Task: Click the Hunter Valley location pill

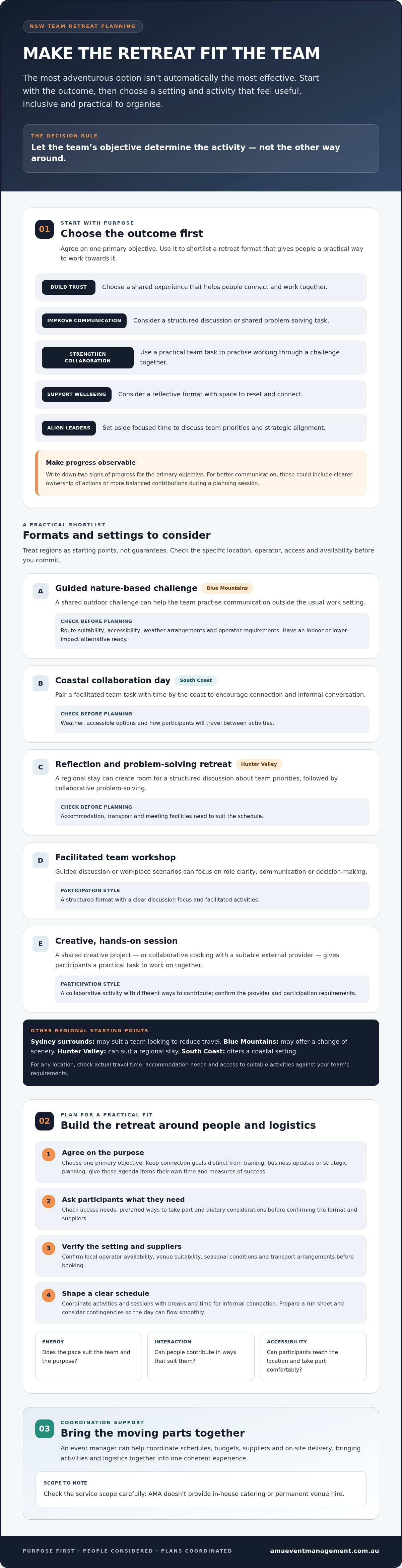Action: pos(259,764)
